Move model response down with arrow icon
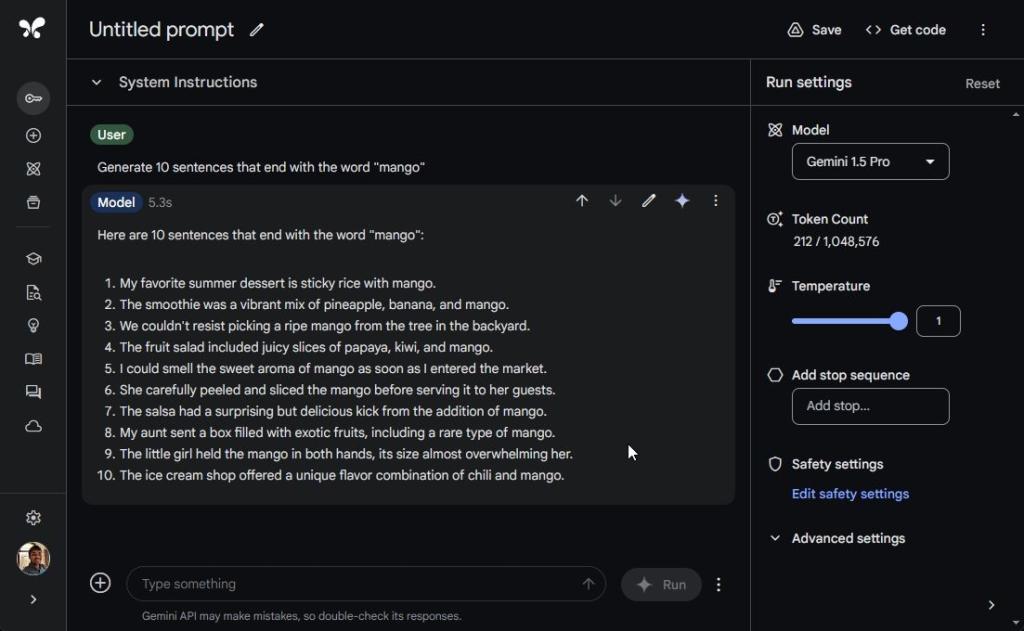Screen dimensions: 1024x631 615,201
